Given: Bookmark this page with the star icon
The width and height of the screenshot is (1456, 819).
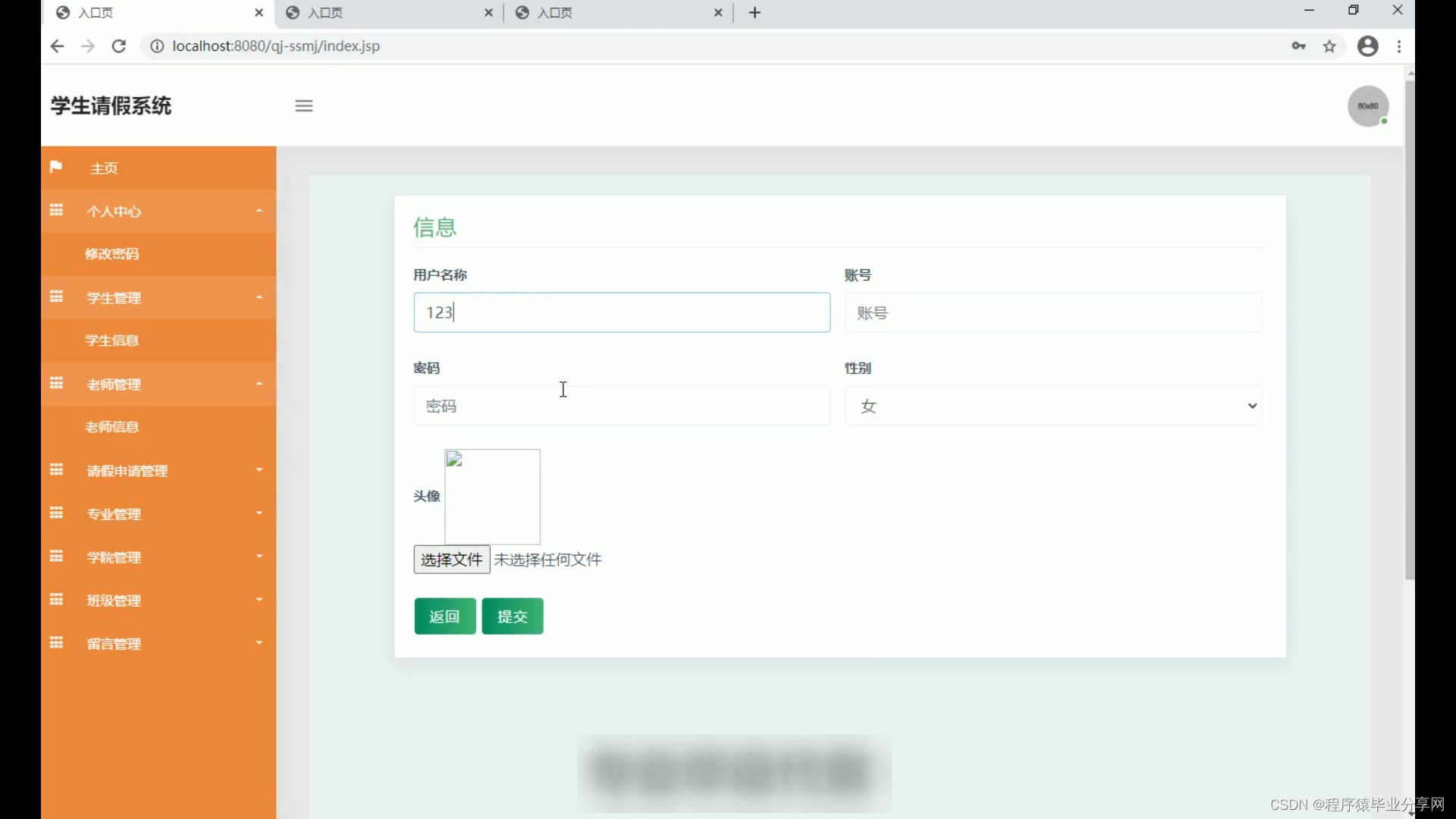Looking at the screenshot, I should 1329,46.
